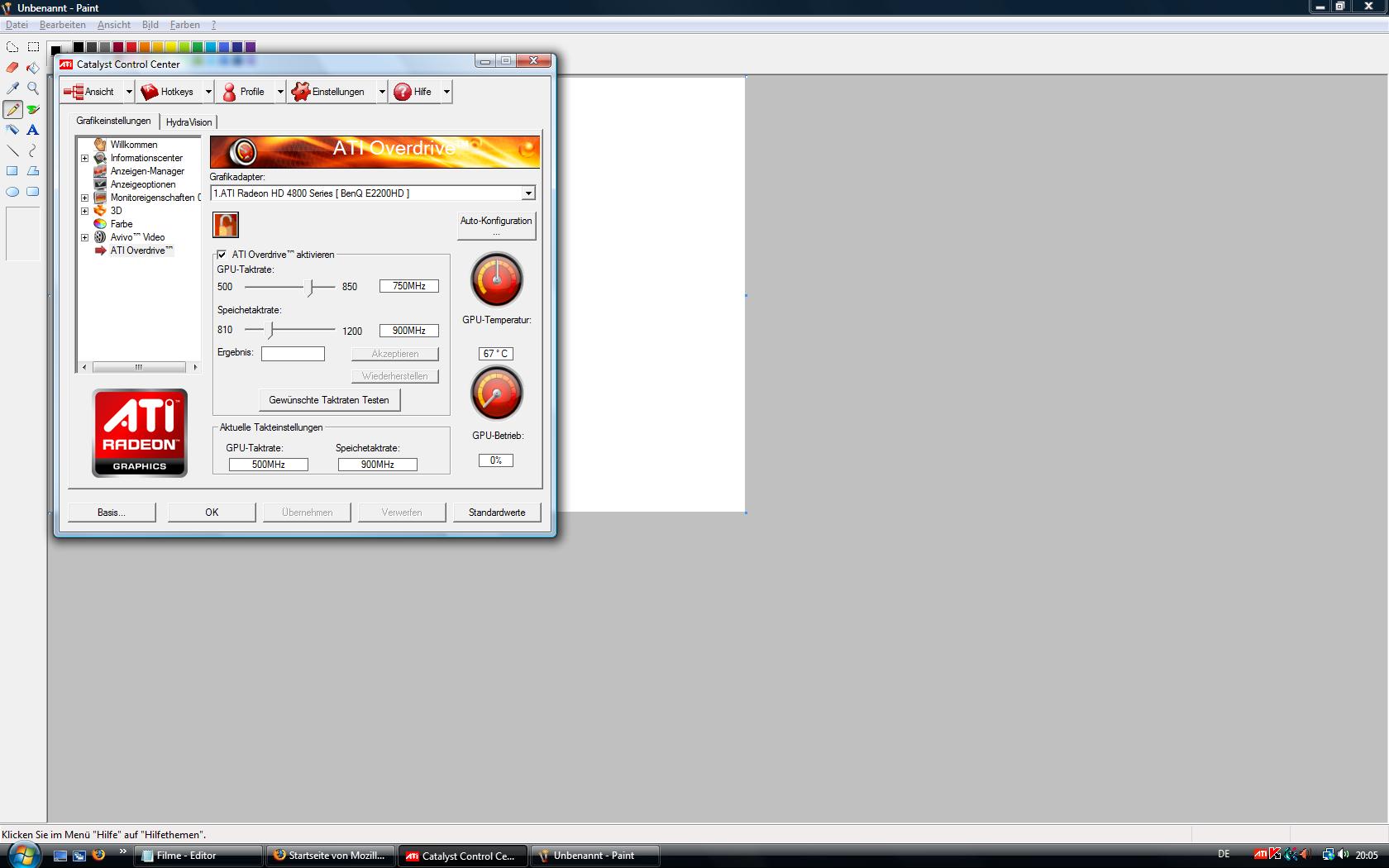Viewport: 1389px width, 868px height.
Task: Select the rectangular Select tool in Paint
Action: click(x=33, y=47)
